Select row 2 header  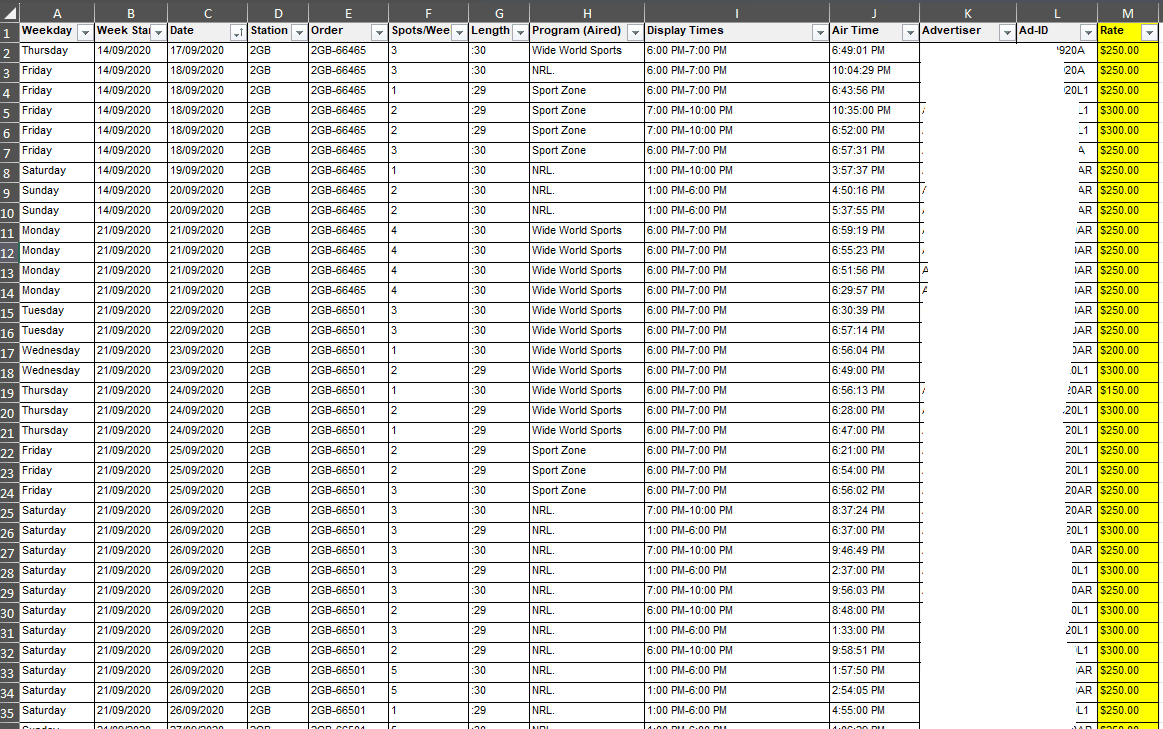8,53
